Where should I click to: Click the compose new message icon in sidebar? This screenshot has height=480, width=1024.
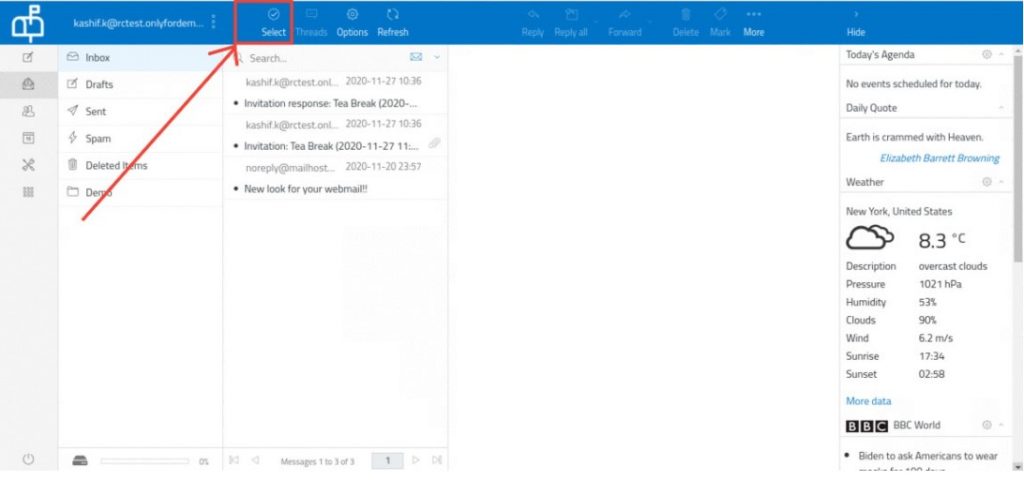pos(28,58)
